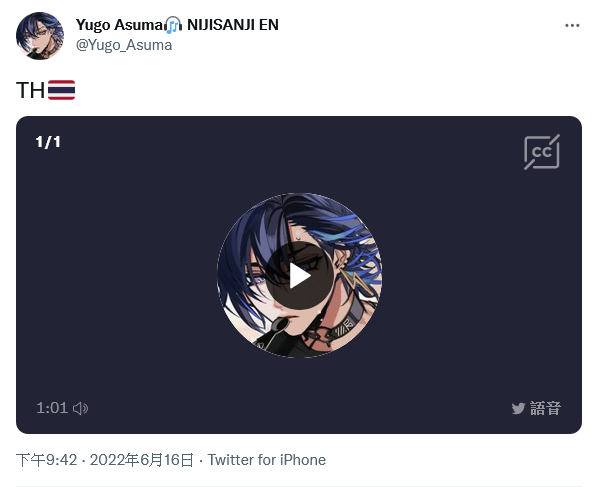Open the three-dot more options menu
This screenshot has height=487, width=598.
click(x=572, y=26)
